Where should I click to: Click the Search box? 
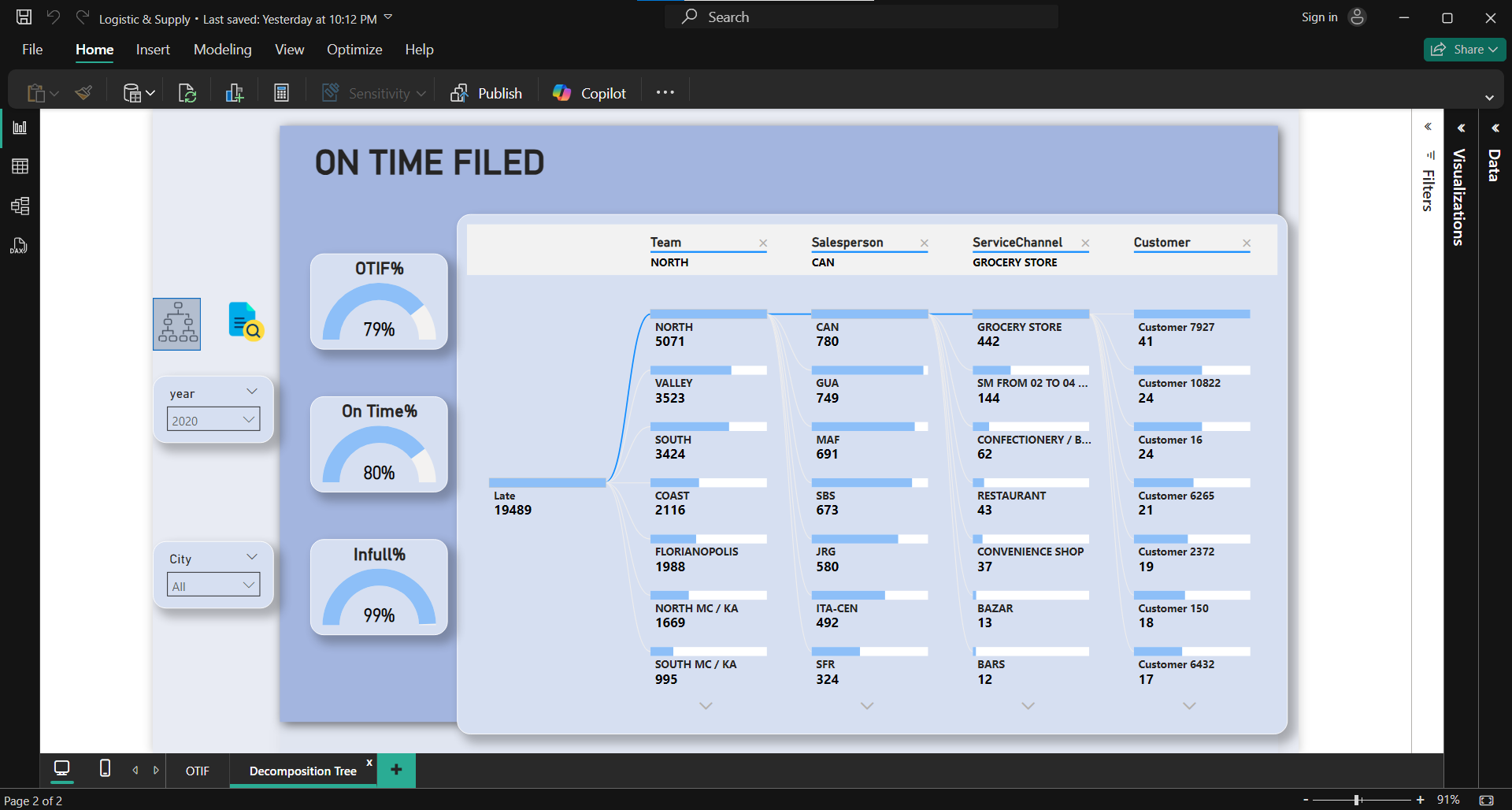point(862,17)
